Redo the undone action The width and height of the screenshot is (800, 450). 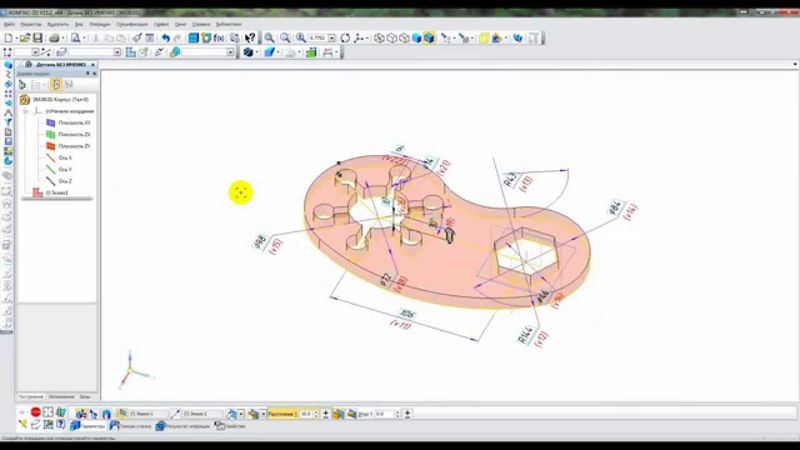(178, 38)
